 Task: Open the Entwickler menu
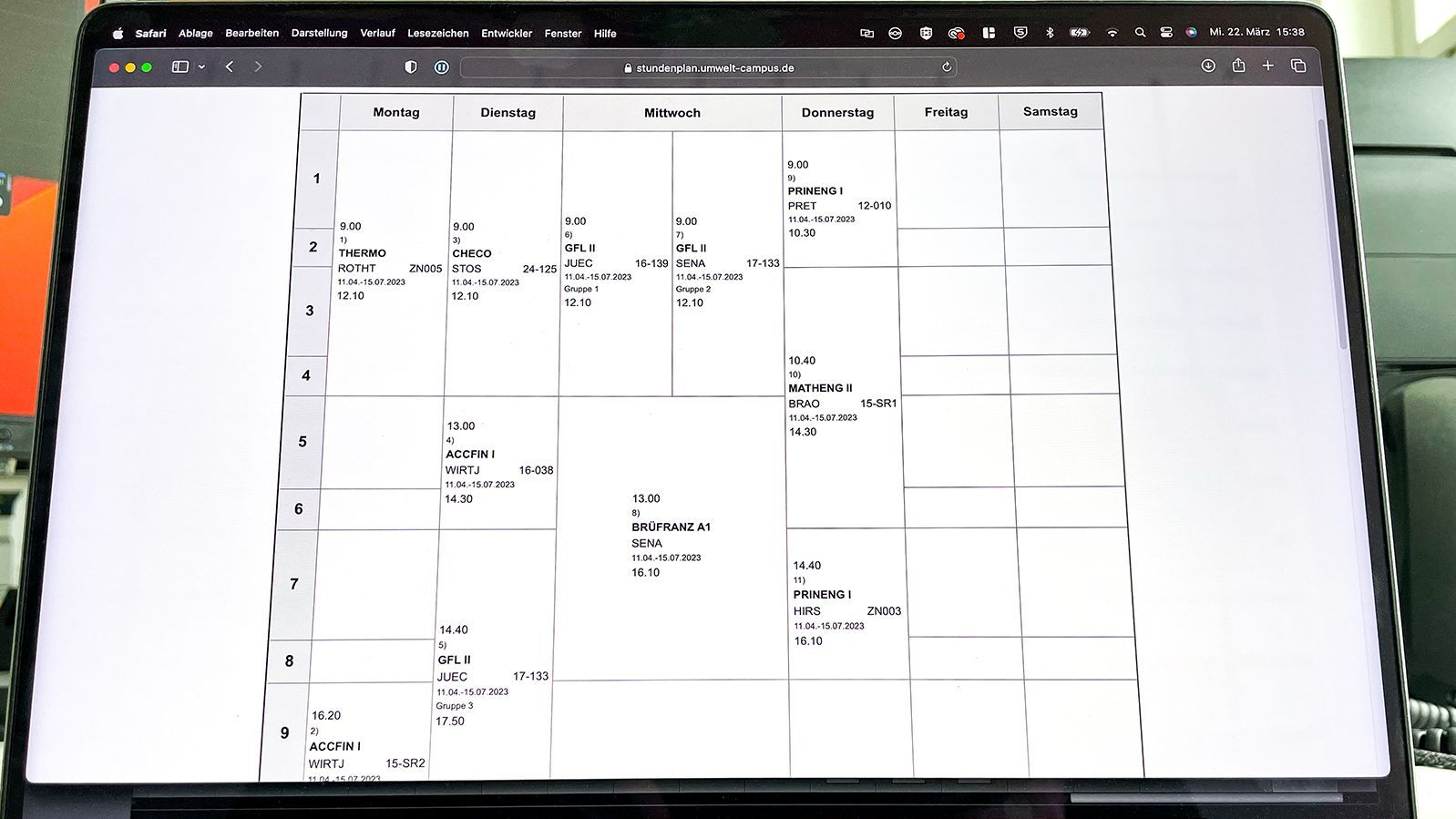[x=507, y=34]
